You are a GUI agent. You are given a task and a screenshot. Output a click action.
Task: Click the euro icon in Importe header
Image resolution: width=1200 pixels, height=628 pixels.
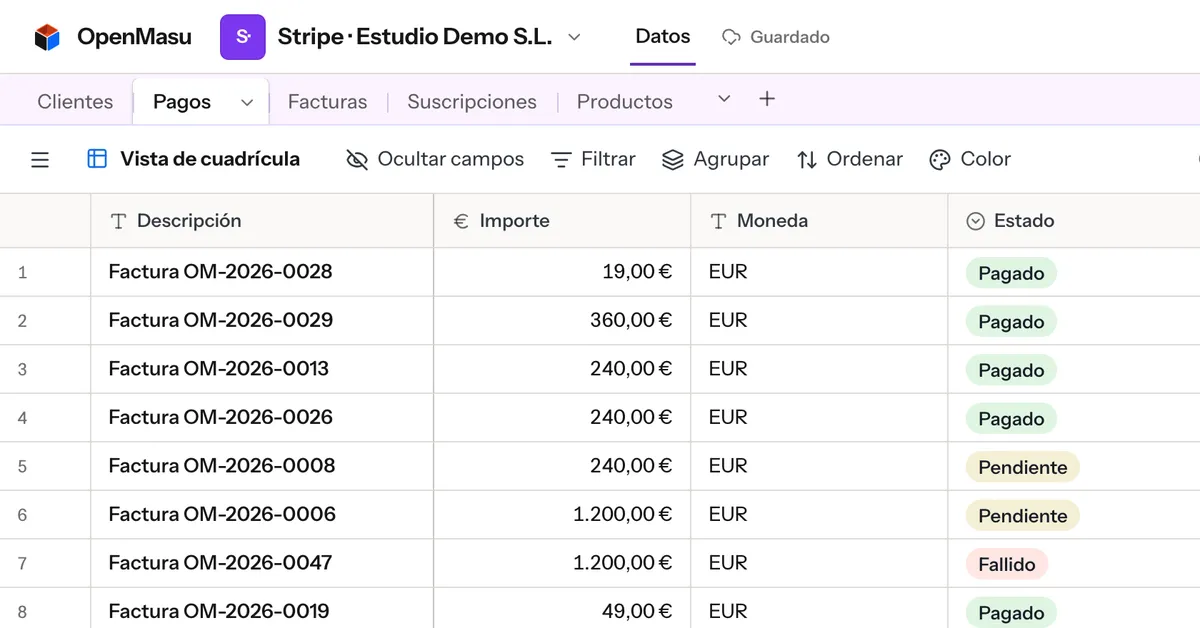tap(461, 221)
